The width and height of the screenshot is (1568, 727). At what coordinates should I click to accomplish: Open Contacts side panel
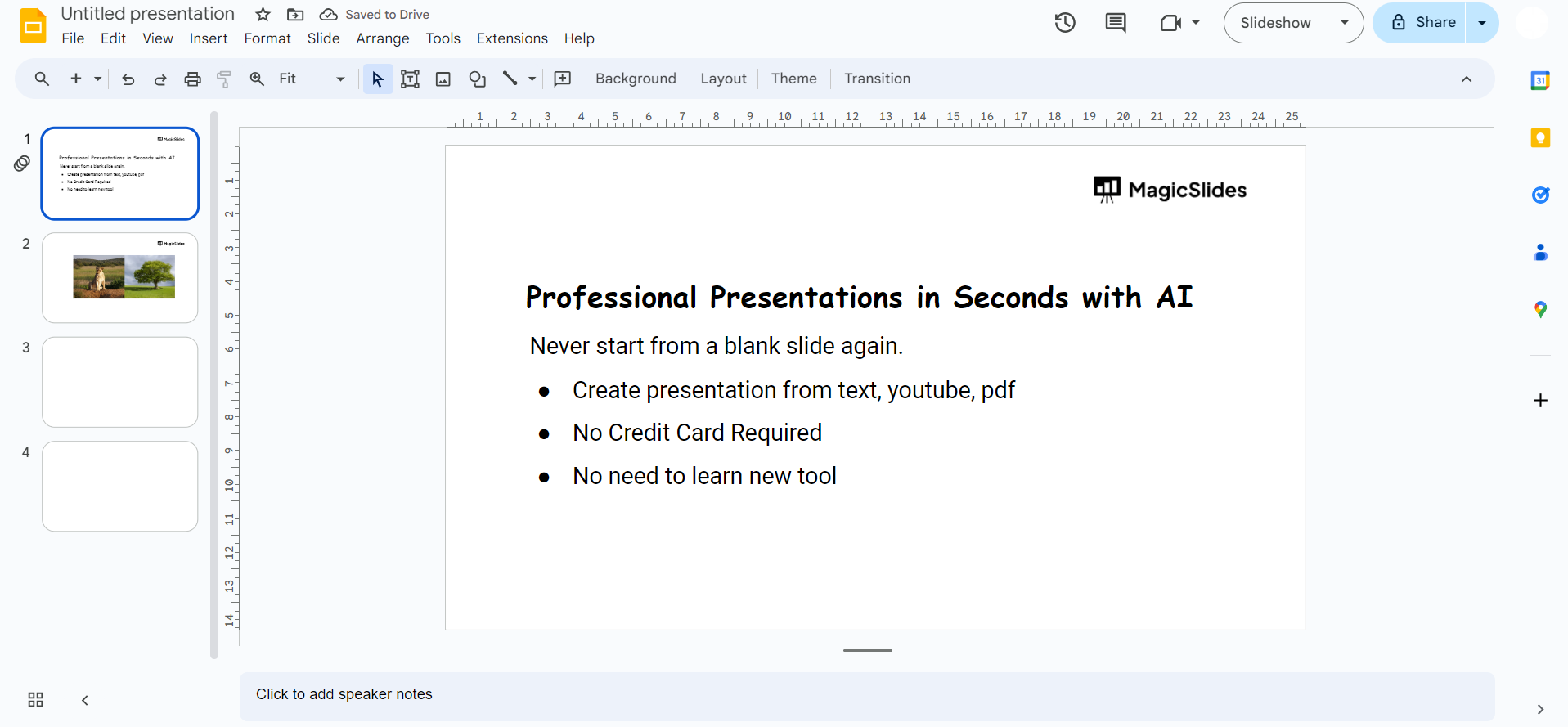pyautogui.click(x=1540, y=252)
